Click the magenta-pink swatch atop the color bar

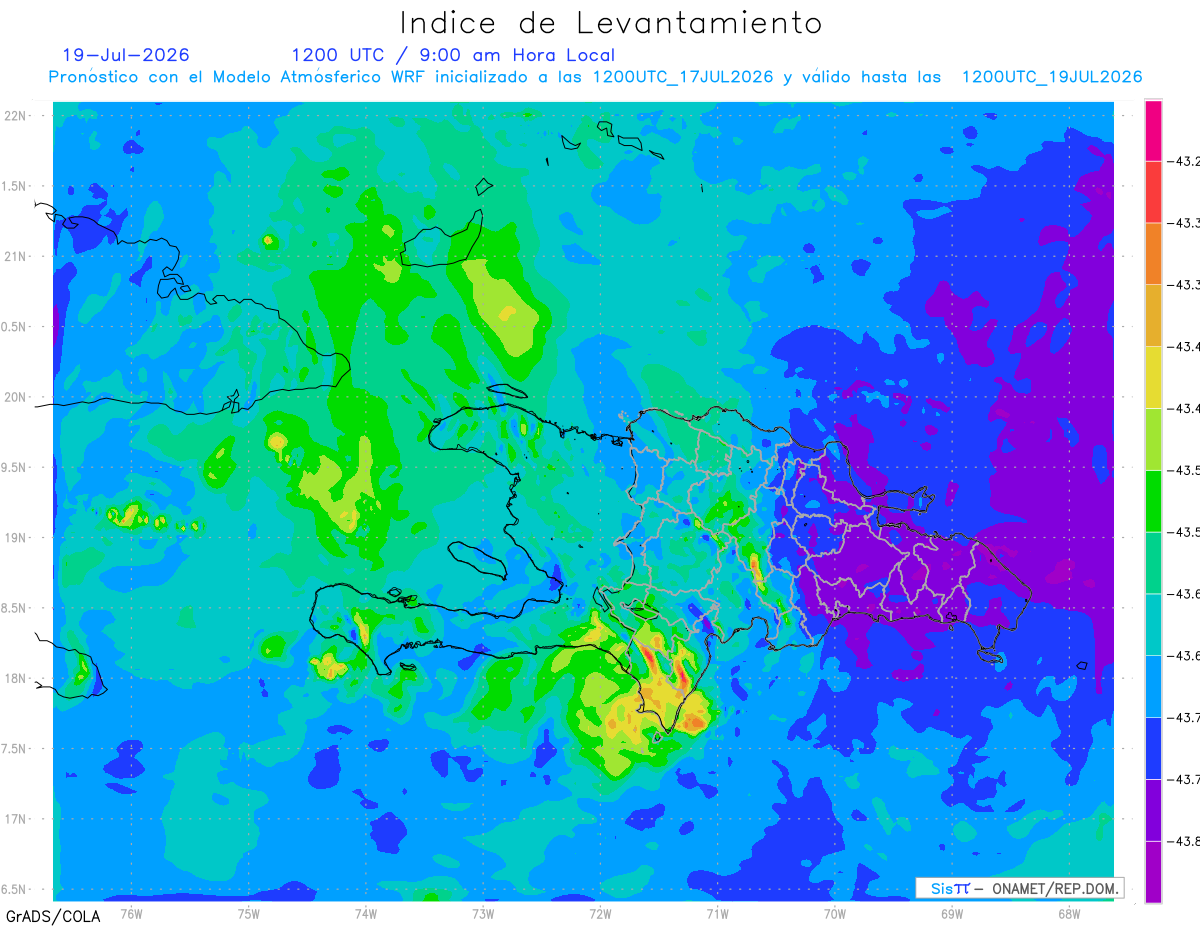pyautogui.click(x=1153, y=130)
